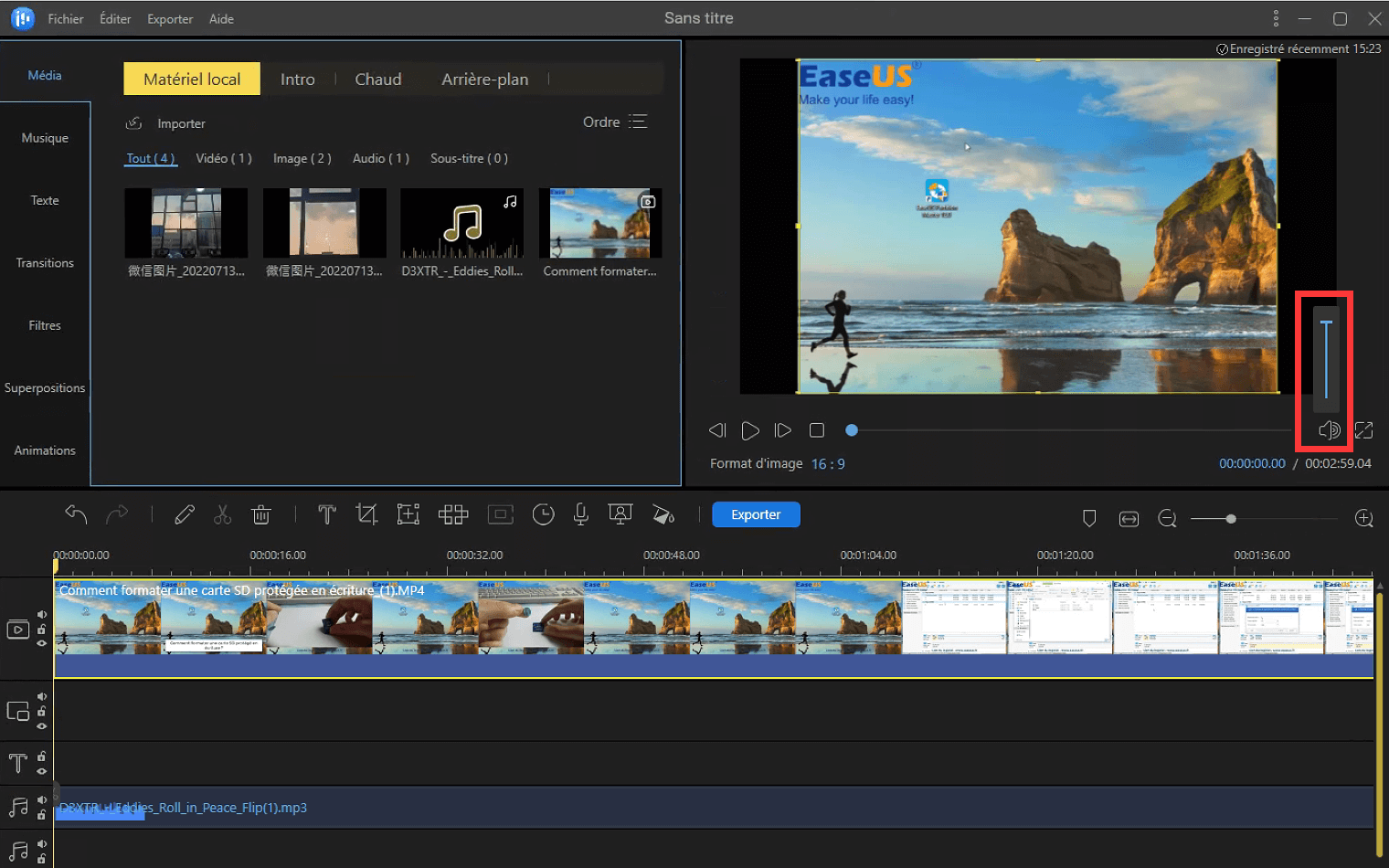Mute the video track
Image resolution: width=1389 pixels, height=868 pixels.
(x=42, y=614)
